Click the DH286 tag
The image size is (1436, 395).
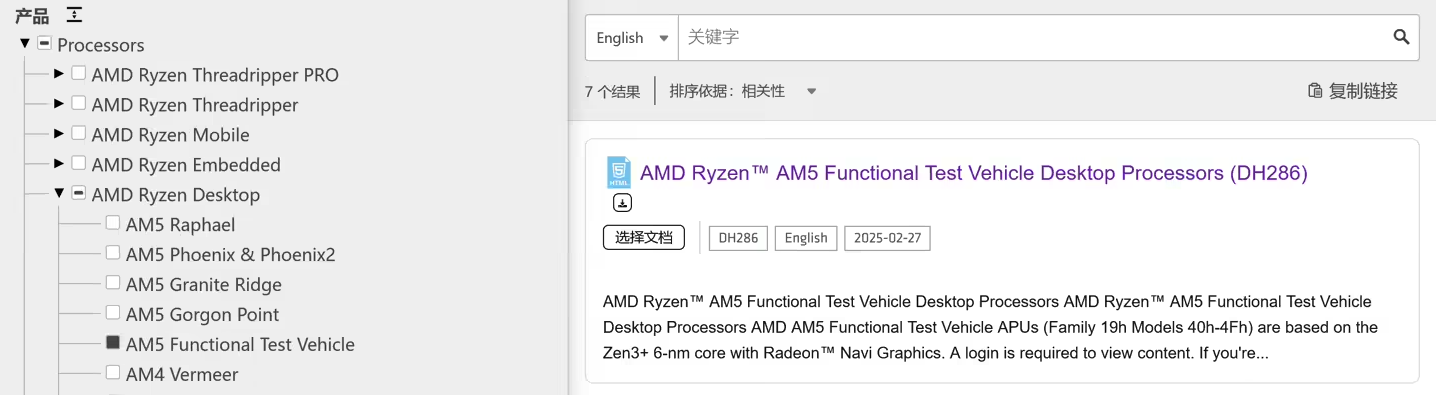(739, 238)
